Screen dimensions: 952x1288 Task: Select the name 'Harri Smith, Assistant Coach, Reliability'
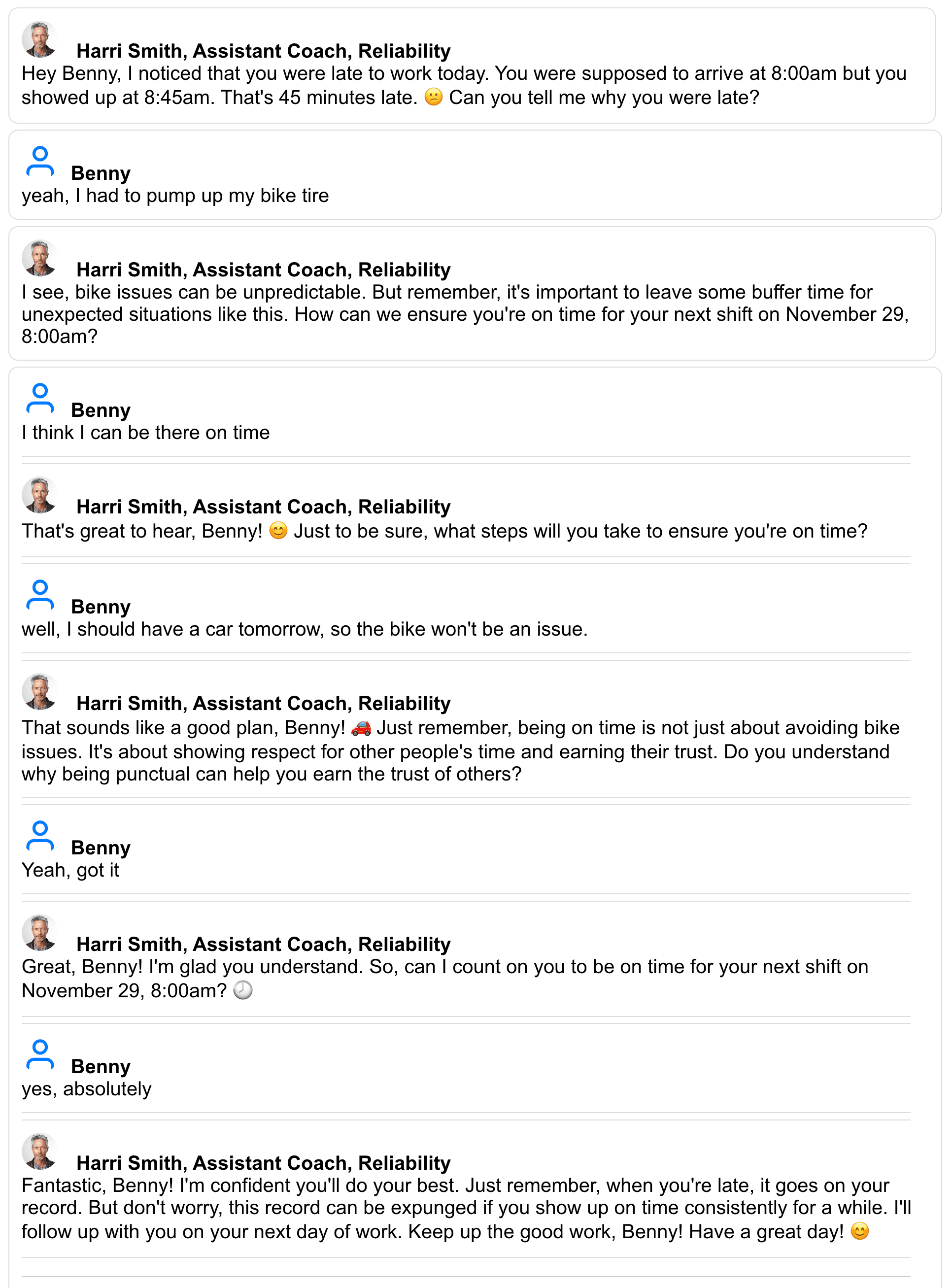coord(263,51)
